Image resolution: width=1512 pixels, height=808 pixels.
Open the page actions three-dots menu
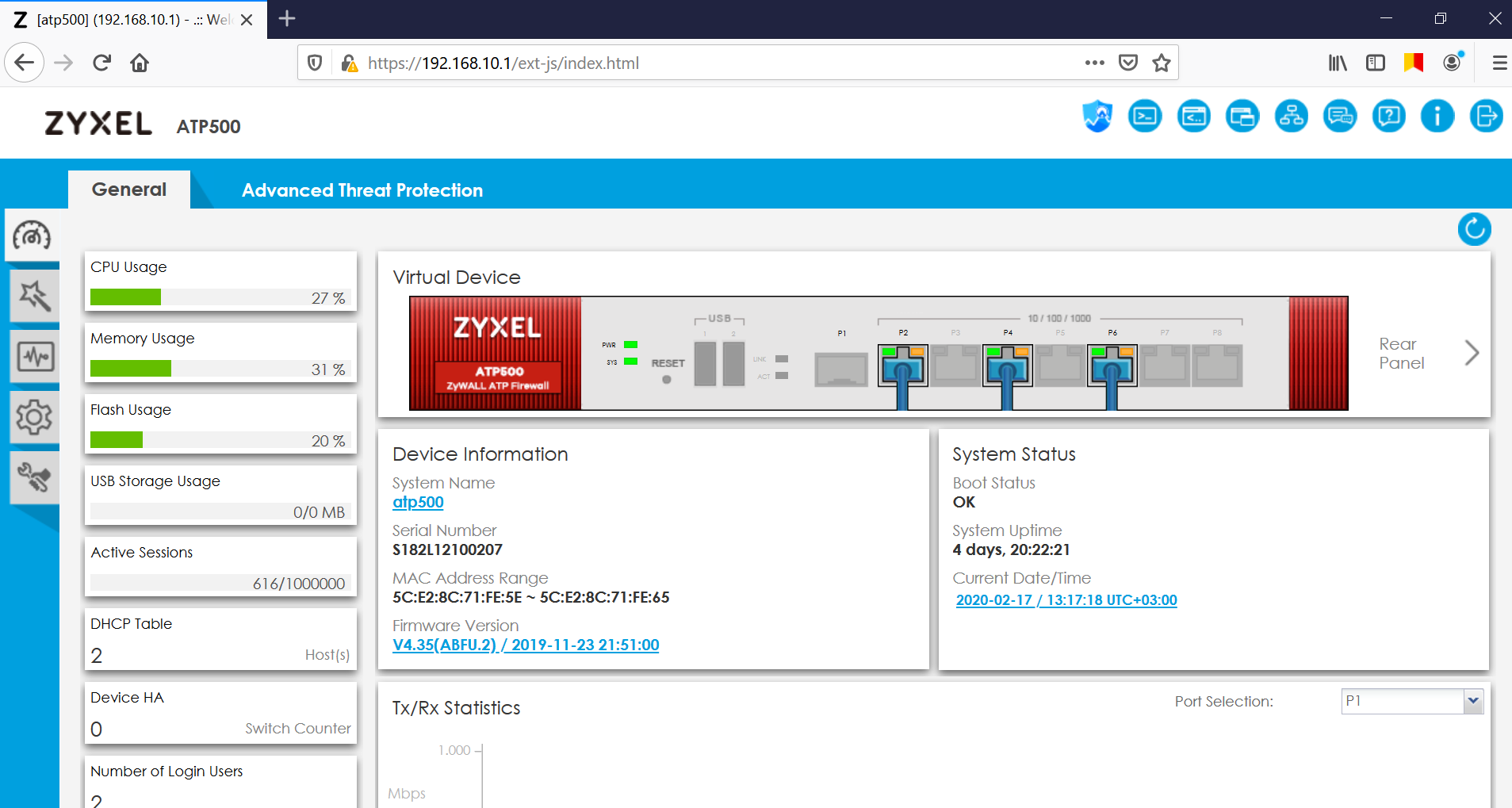tap(1095, 63)
